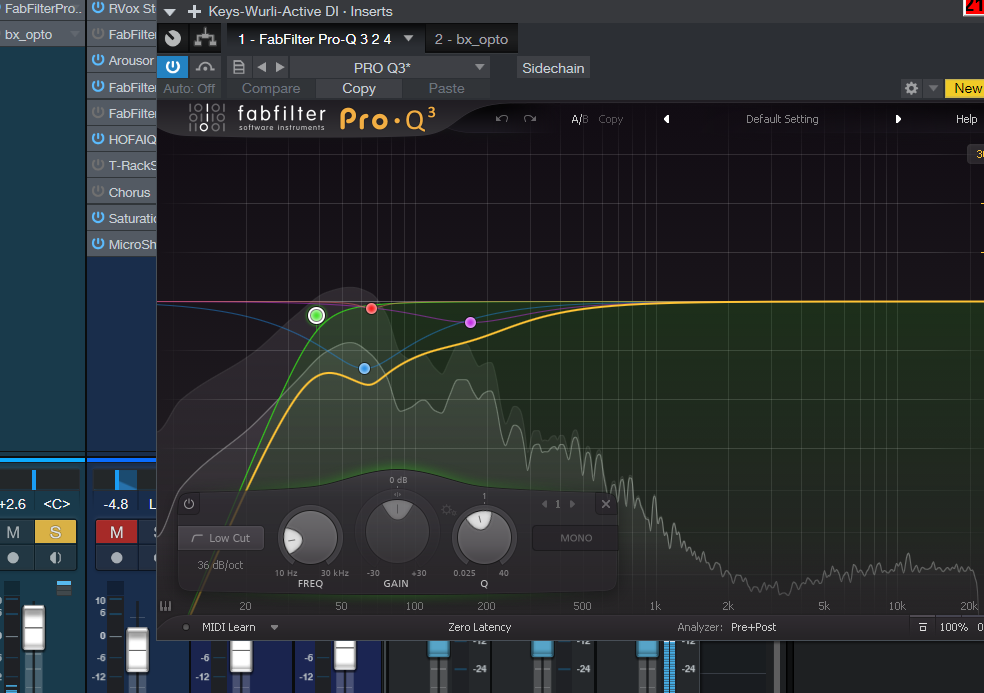Click the FREQ knob
The width and height of the screenshot is (984, 693).
click(x=309, y=537)
